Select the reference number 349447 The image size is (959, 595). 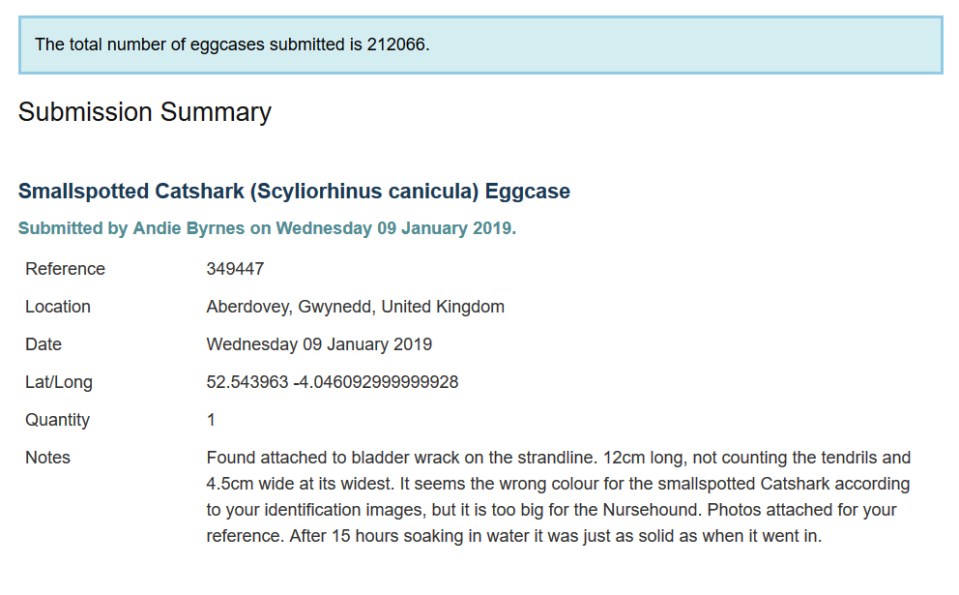tap(235, 269)
